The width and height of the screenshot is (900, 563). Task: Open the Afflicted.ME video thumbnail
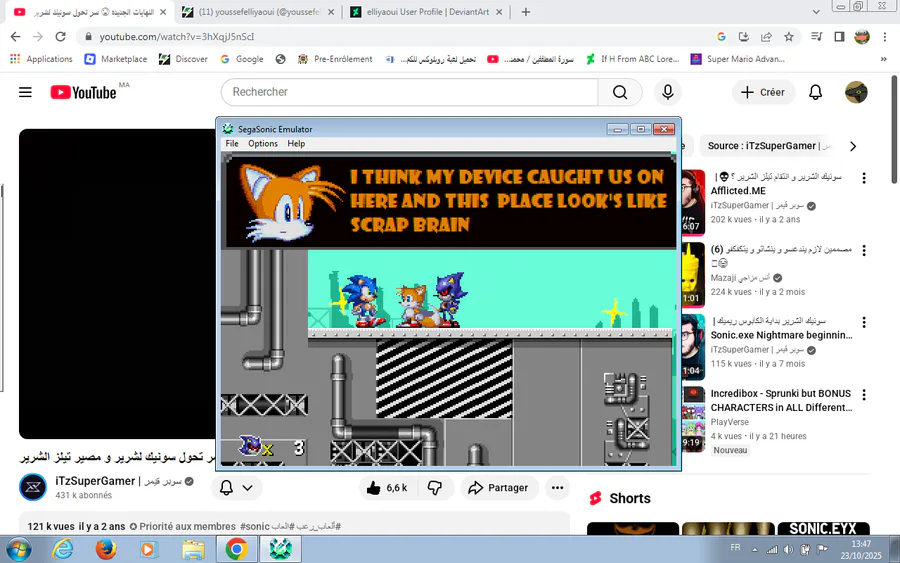(693, 202)
